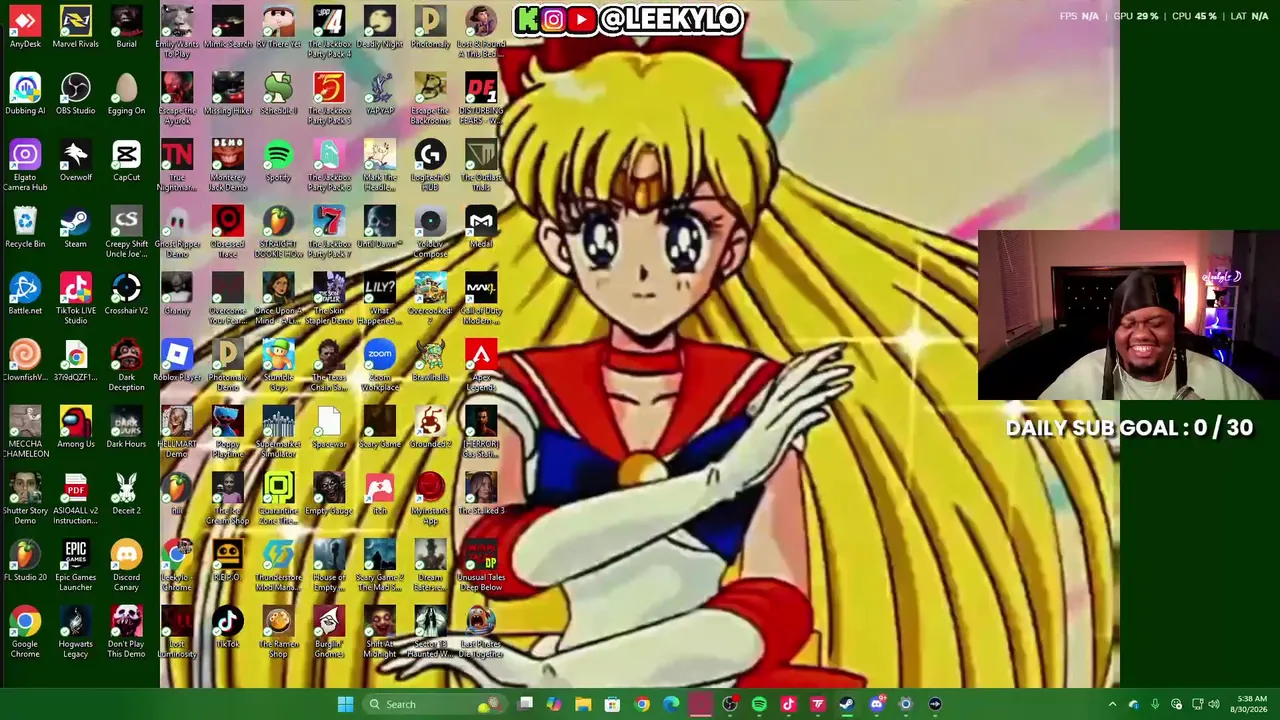This screenshot has height=720, width=1280.
Task: Expand the system tray hidden icons
Action: [x=1112, y=704]
